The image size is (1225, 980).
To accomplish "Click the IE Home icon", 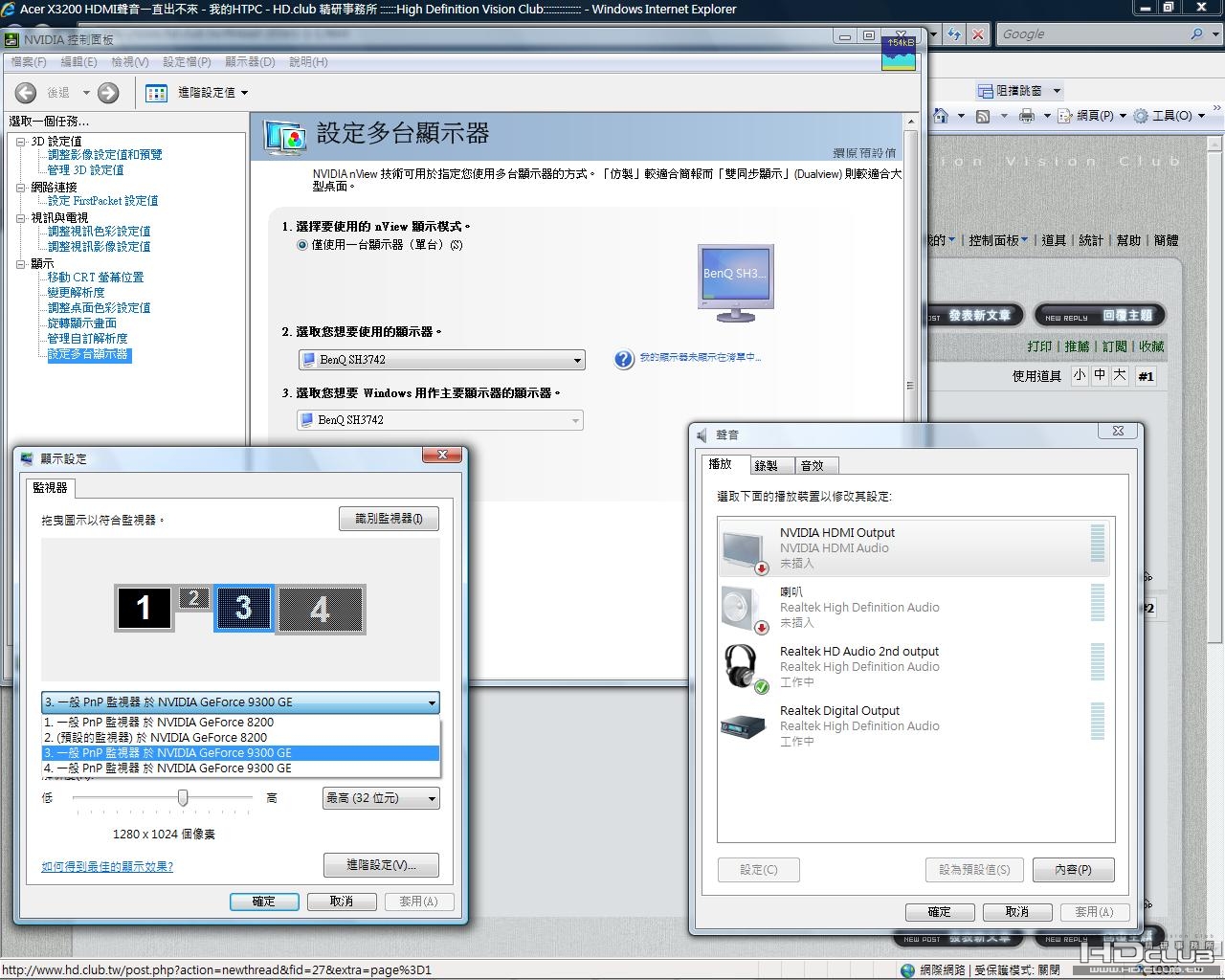I will pyautogui.click(x=942, y=116).
